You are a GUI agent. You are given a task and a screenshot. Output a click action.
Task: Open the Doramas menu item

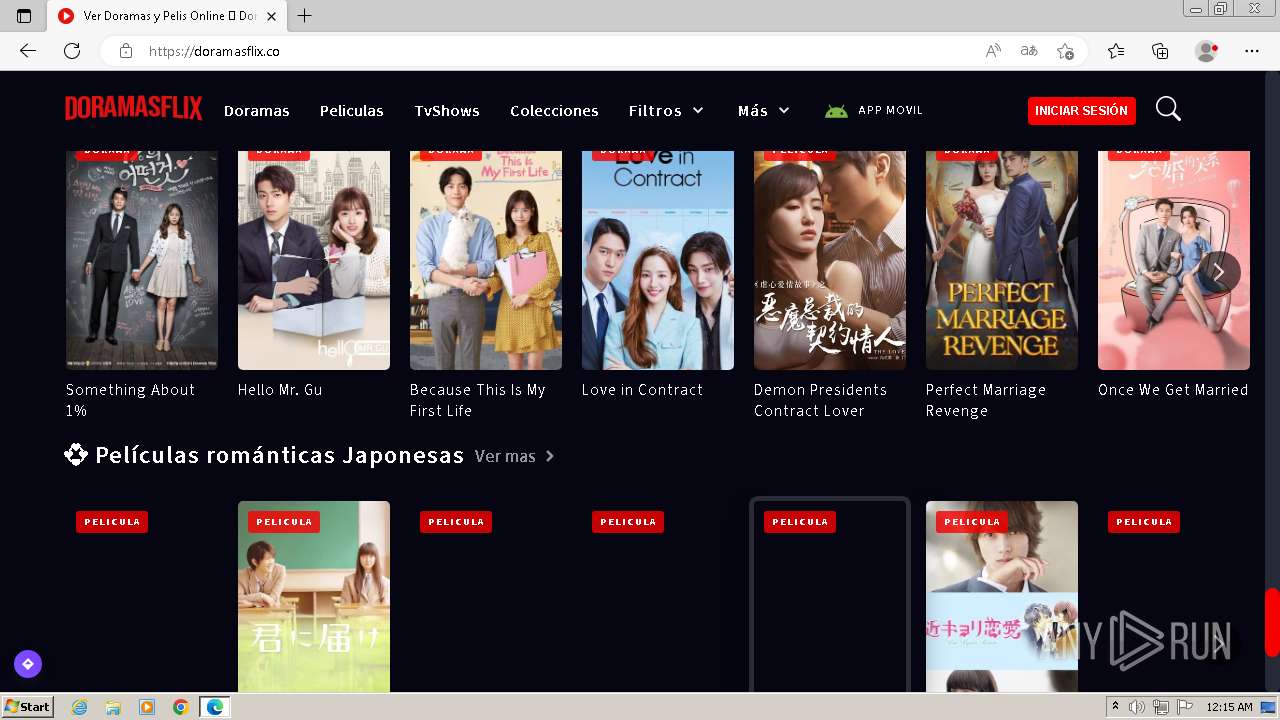pyautogui.click(x=257, y=111)
